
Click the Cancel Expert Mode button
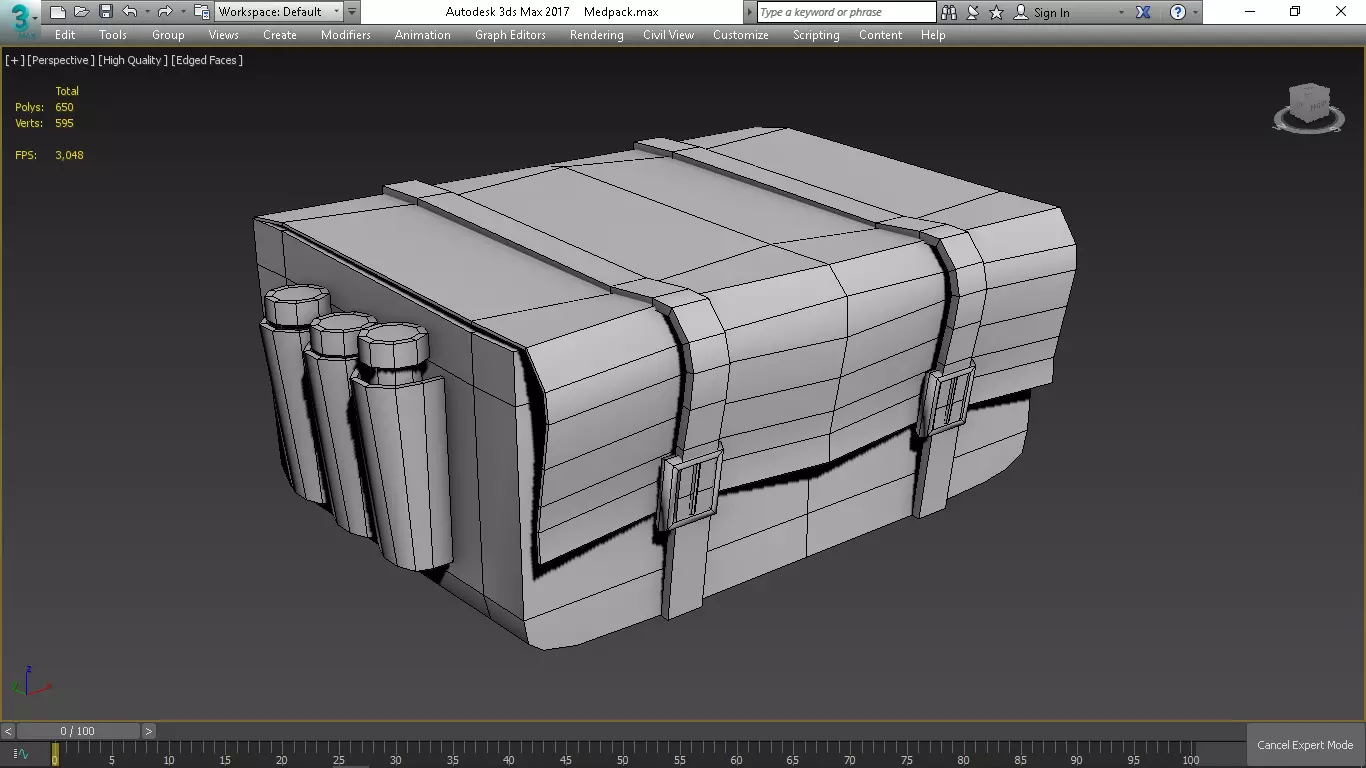(1304, 745)
